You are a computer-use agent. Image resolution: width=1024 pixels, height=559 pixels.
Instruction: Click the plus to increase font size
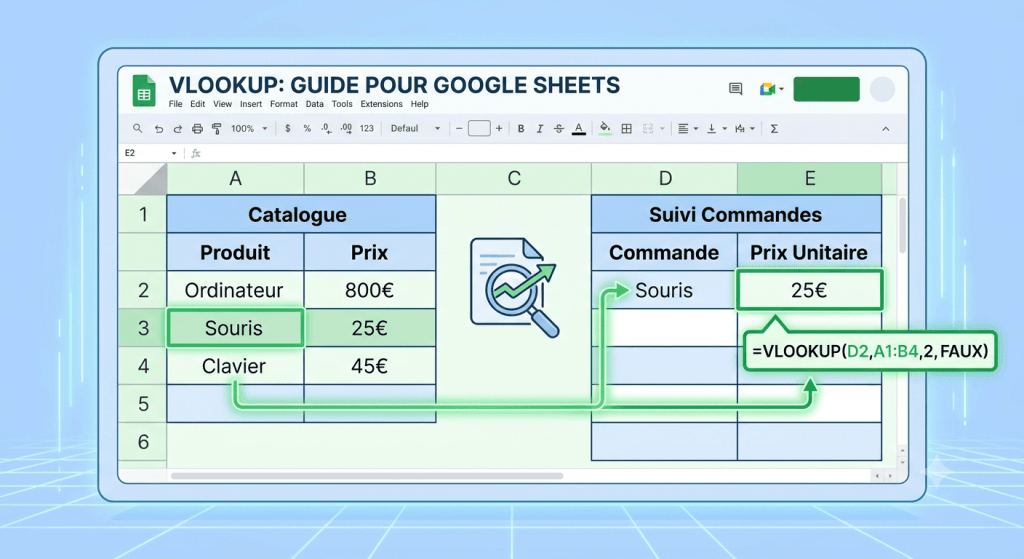(x=499, y=129)
